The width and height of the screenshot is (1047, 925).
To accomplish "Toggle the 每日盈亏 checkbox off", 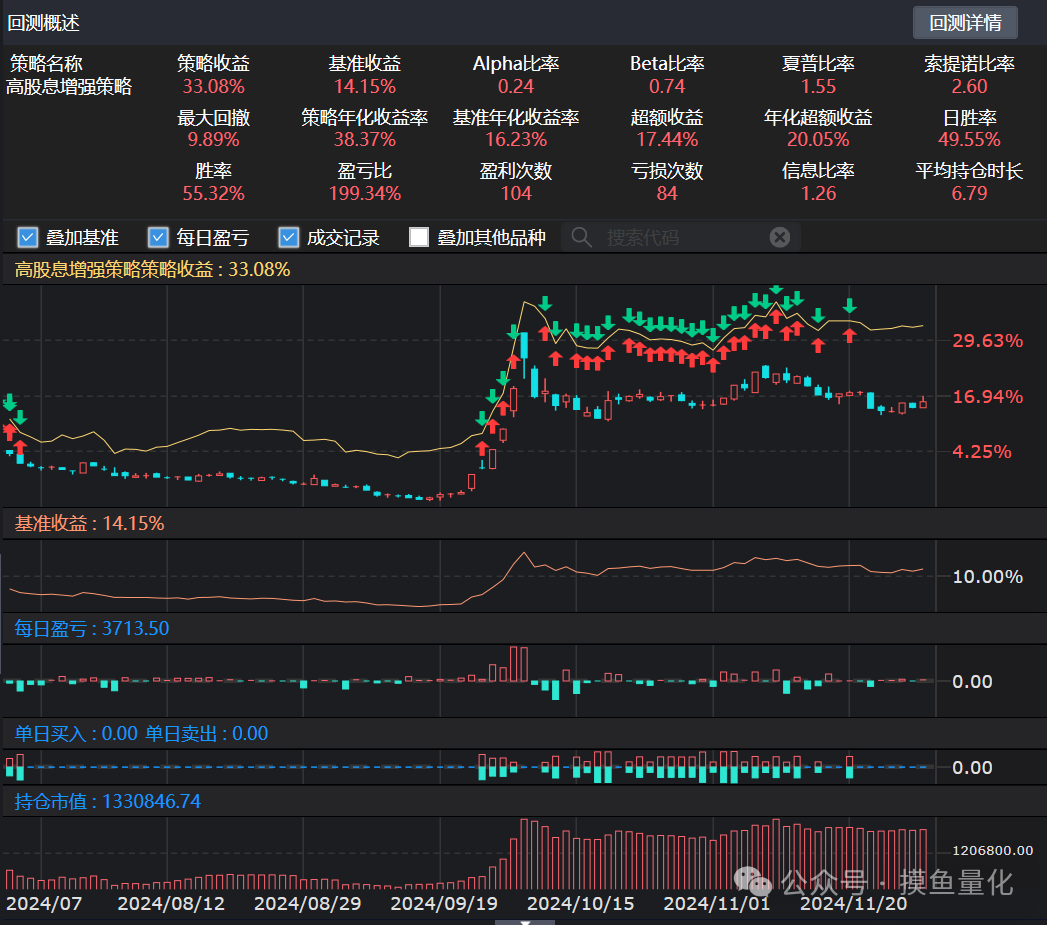I will [158, 237].
